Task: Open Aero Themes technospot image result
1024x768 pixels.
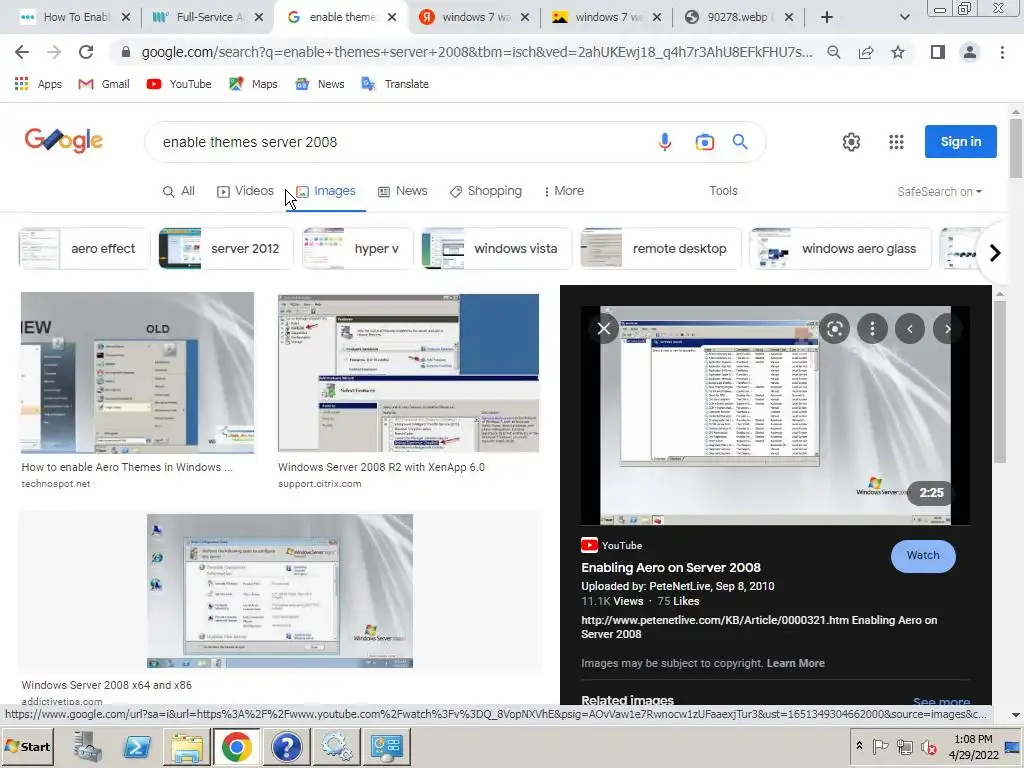Action: click(x=137, y=372)
